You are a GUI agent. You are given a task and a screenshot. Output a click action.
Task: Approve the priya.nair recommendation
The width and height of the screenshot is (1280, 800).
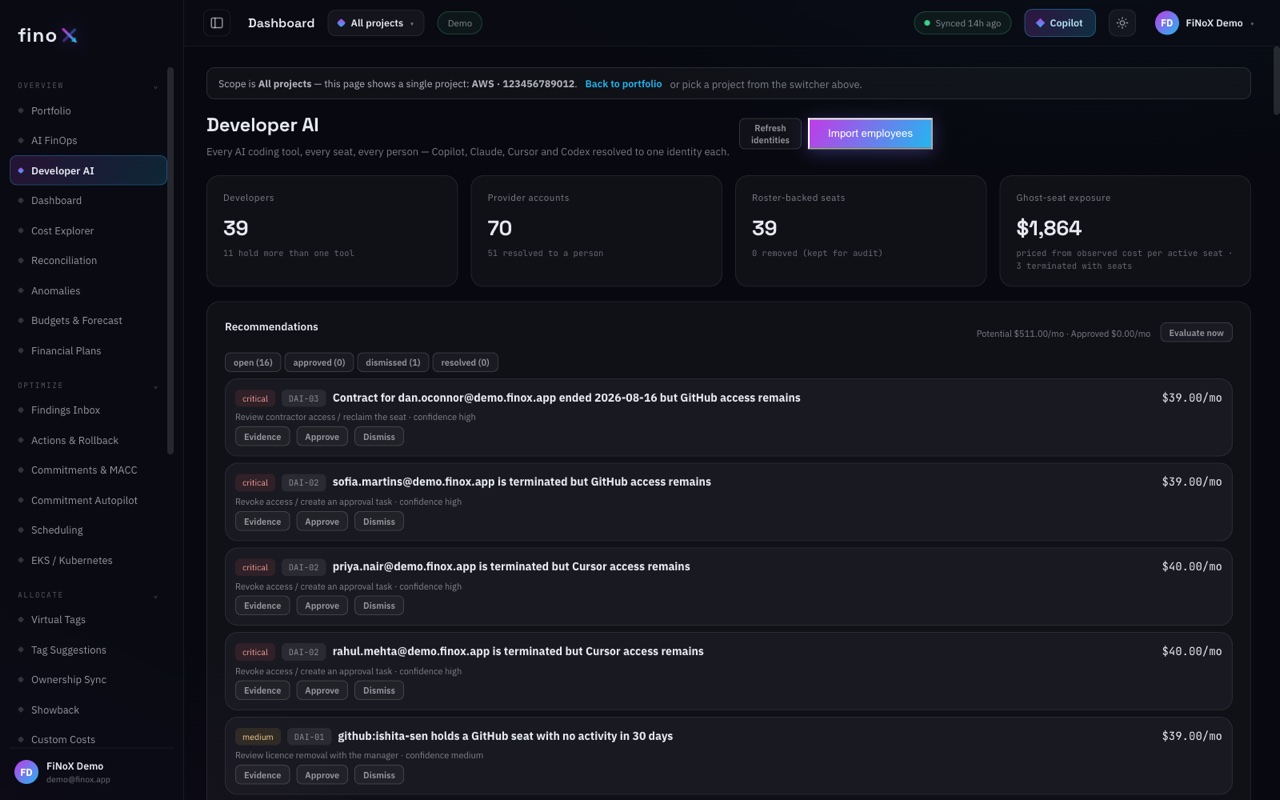tap(322, 606)
